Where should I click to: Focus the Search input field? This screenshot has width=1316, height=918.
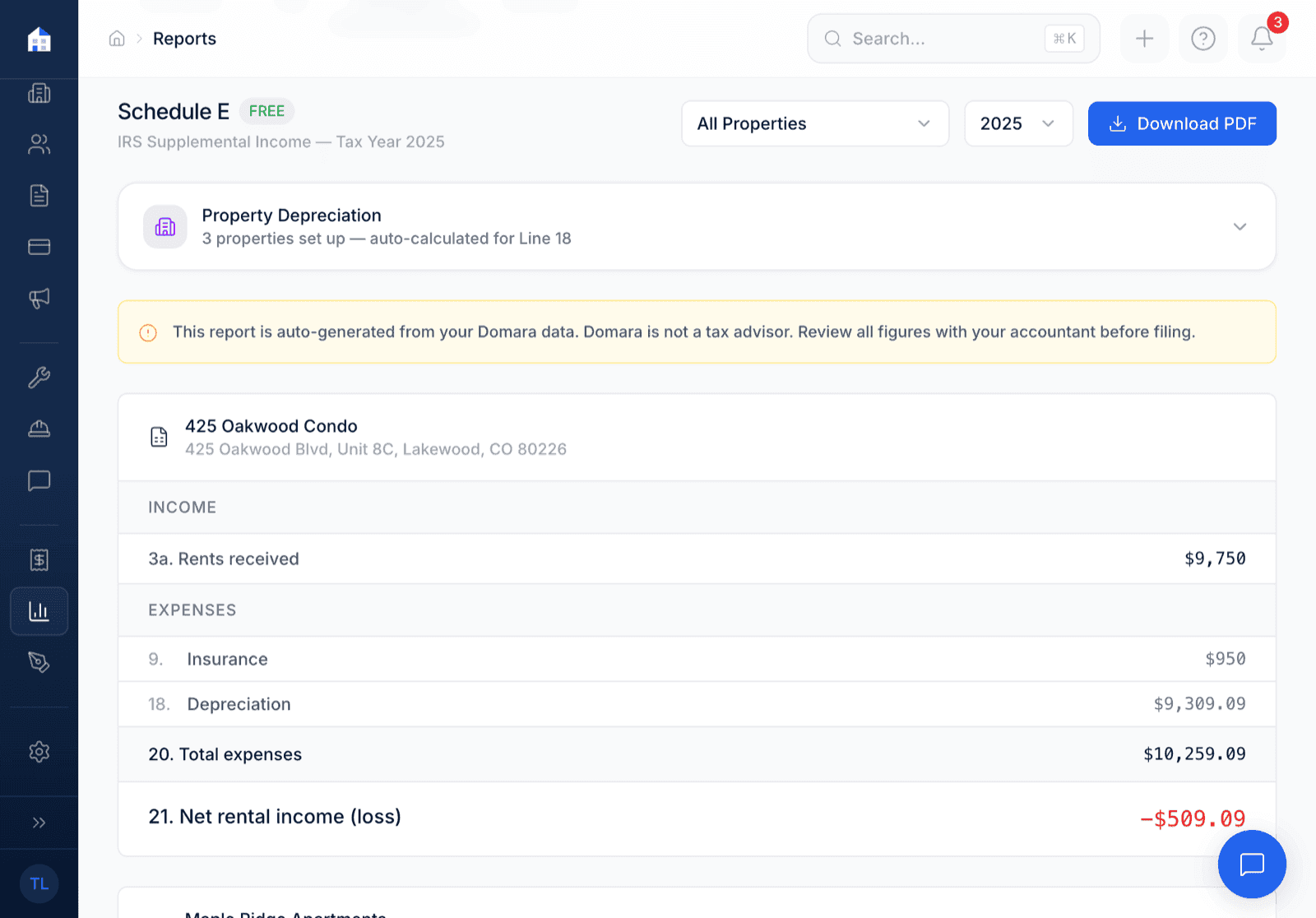pos(938,39)
